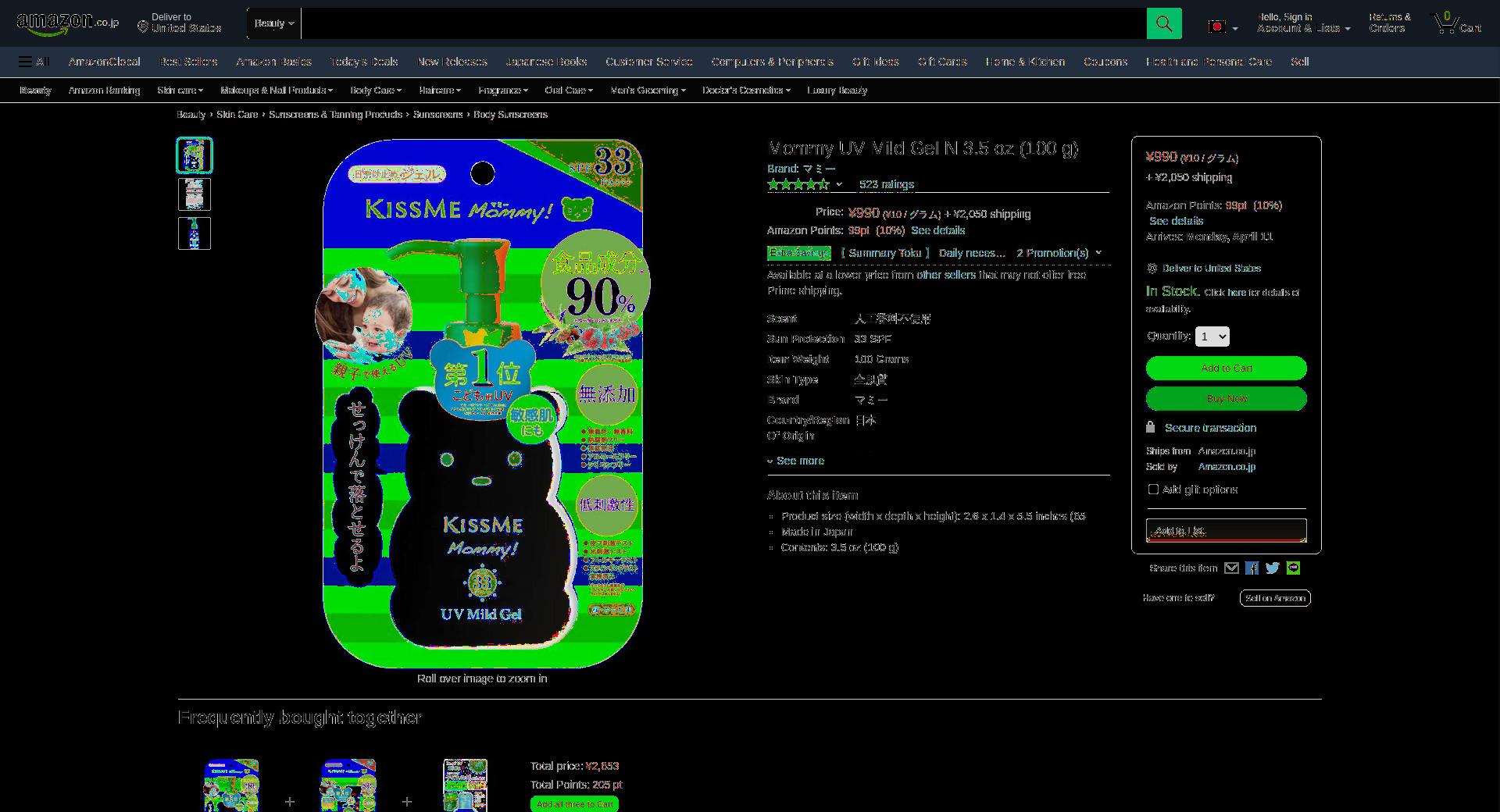
Task: Check the Add gift options checkbox
Action: click(x=1153, y=490)
